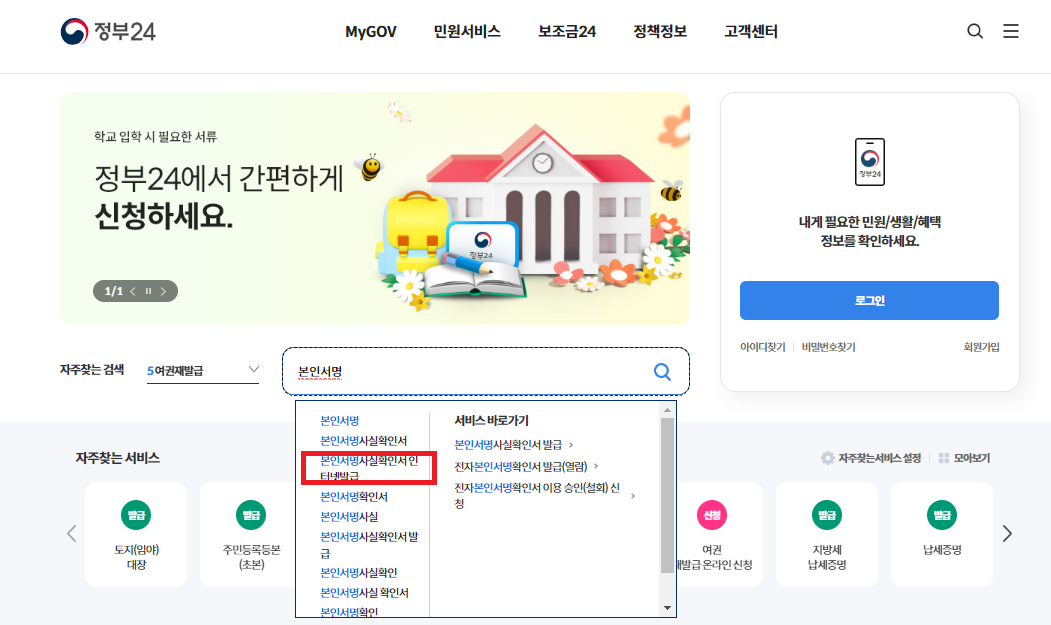The image size is (1051, 625).
Task: Open the header search magnifier icon
Action: [x=975, y=31]
